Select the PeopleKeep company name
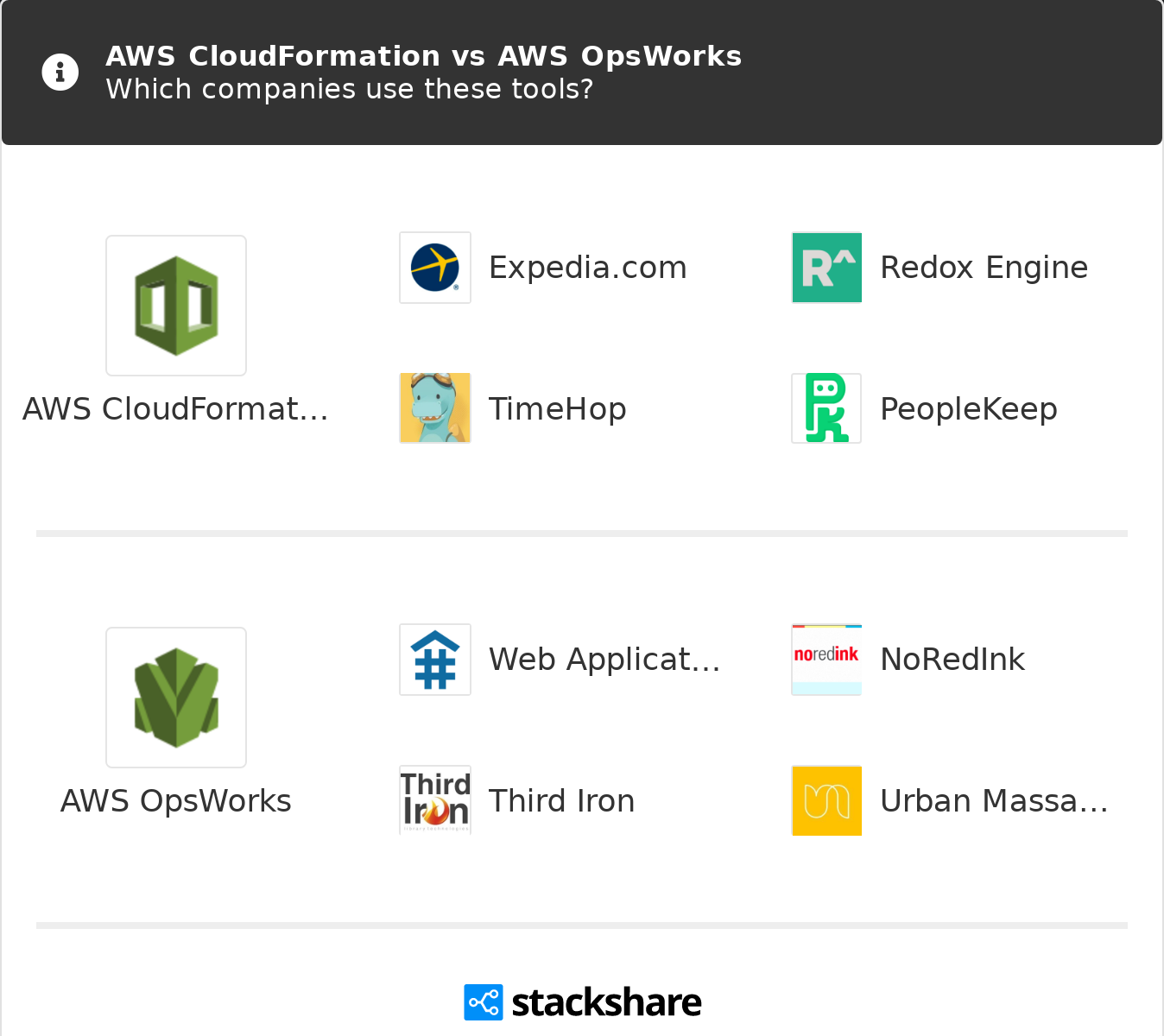The image size is (1164, 1036). [x=968, y=409]
